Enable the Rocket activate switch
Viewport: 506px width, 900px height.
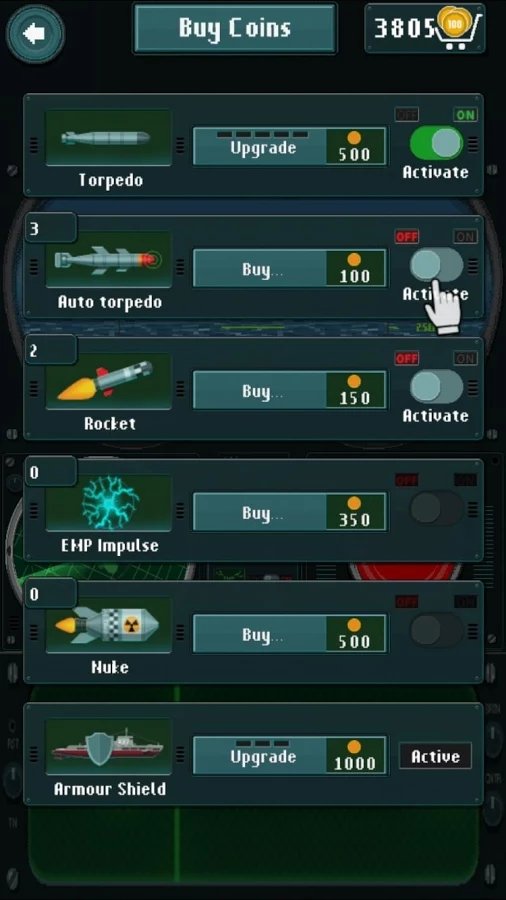(436, 387)
